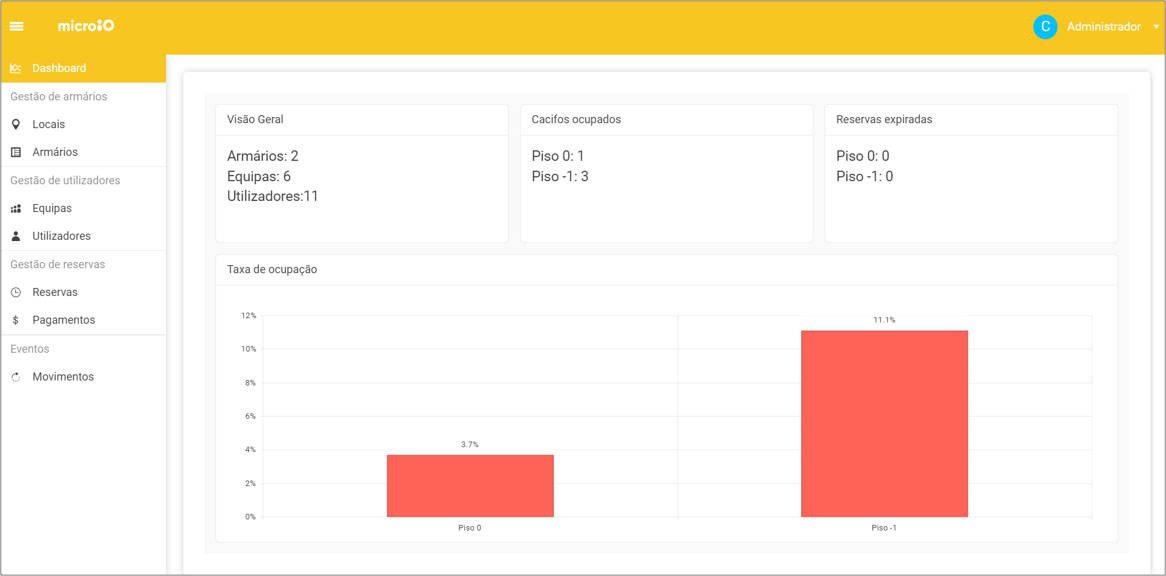1166x576 pixels.
Task: Click the Utilizadores person icon
Action: [x=16, y=236]
